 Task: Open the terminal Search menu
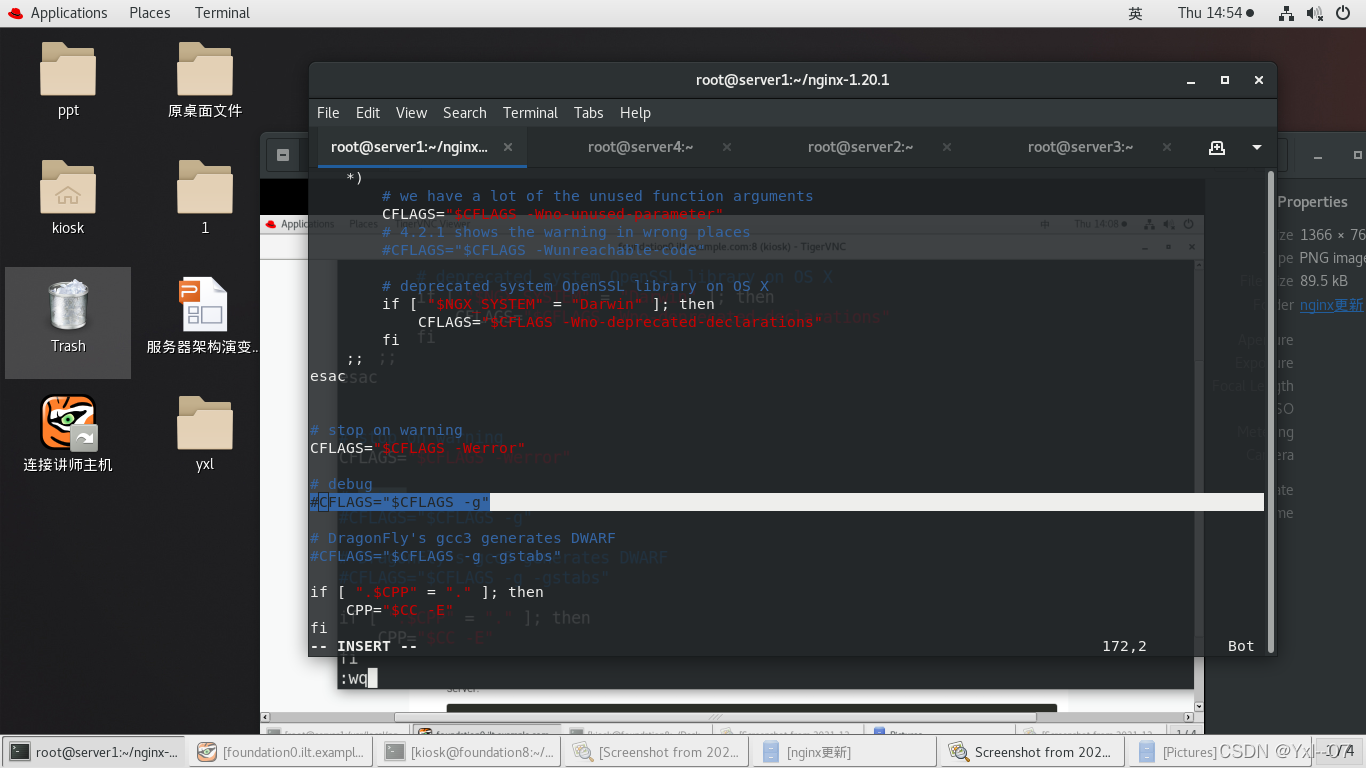coord(465,113)
